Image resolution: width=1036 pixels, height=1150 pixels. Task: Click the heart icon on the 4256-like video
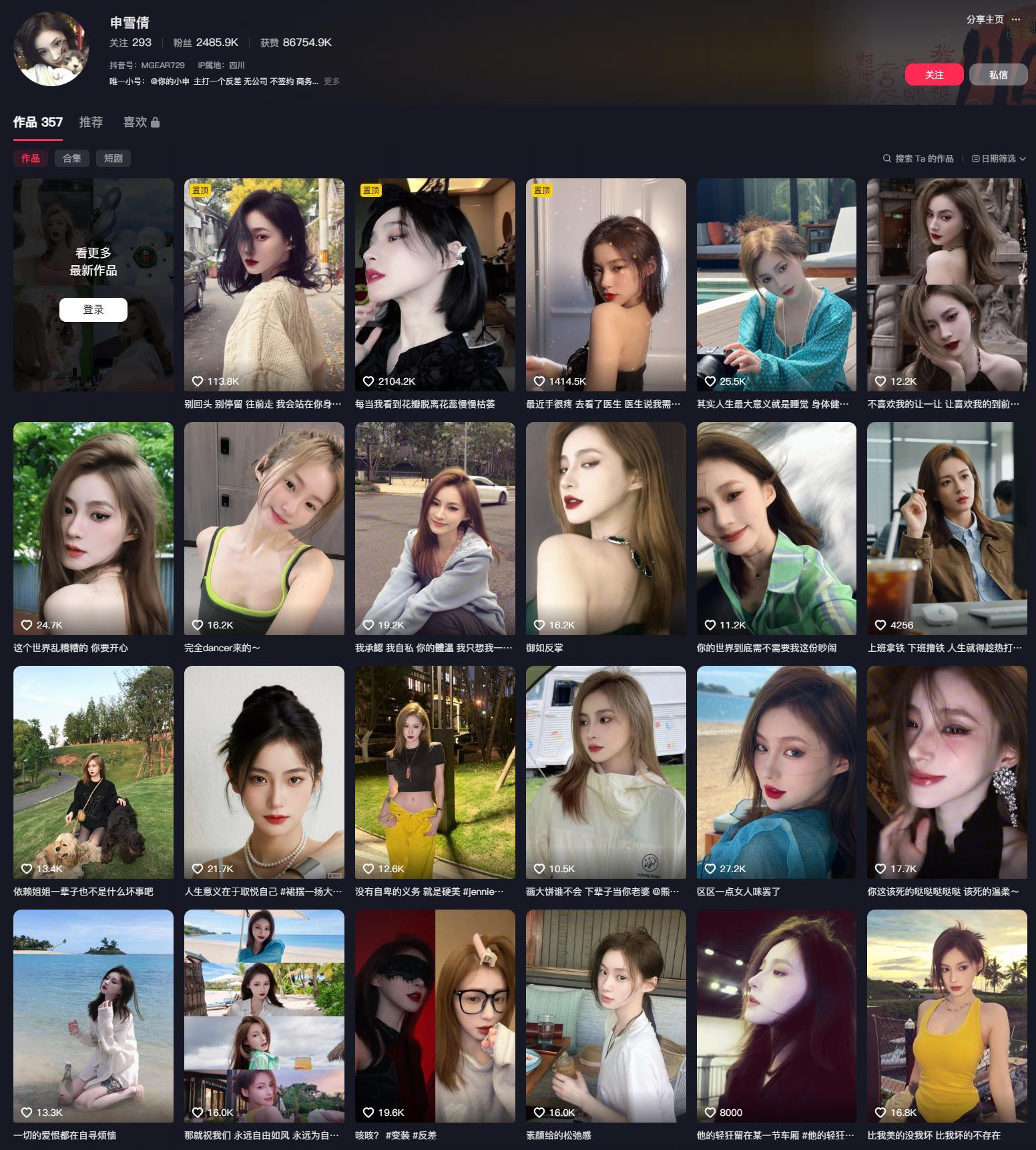pos(880,625)
